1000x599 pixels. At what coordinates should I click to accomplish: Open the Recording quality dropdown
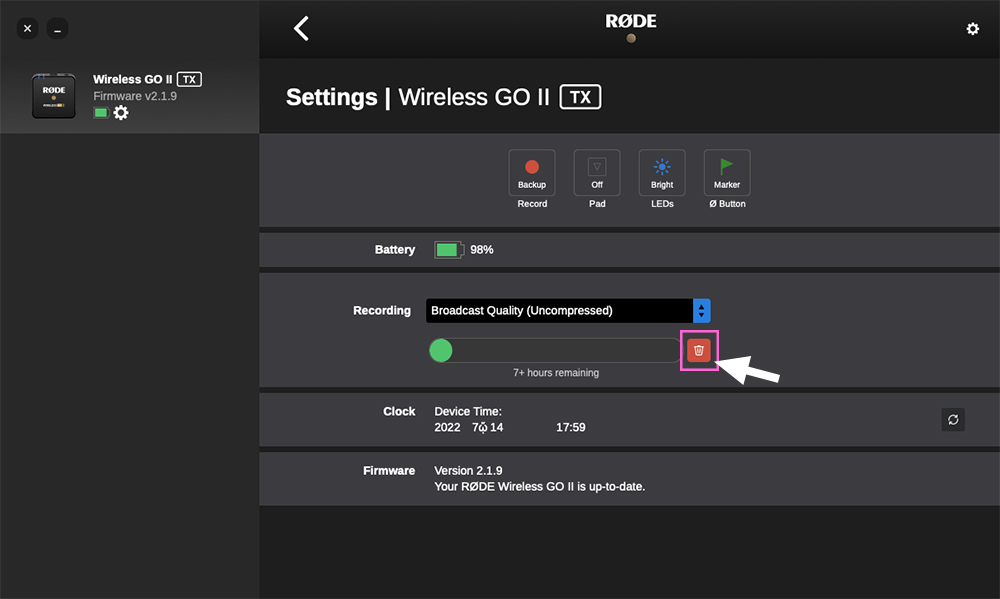pos(568,311)
